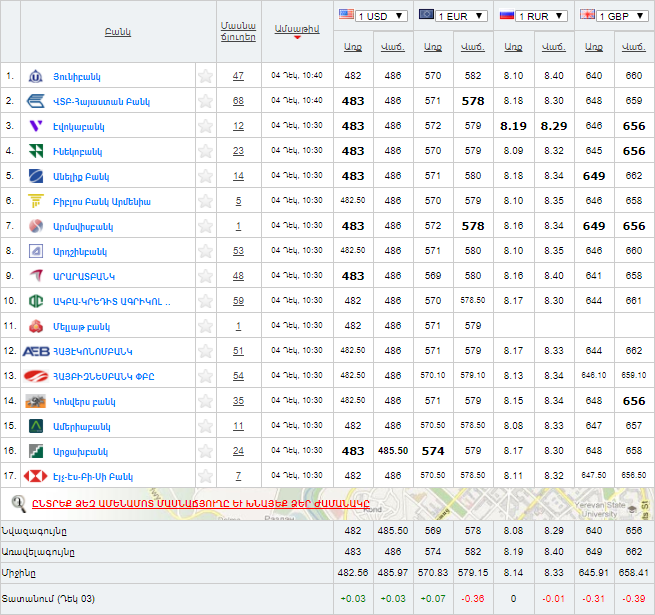Sort by GBP sell column header
Image resolution: width=655 pixels, height=615 pixels.
pyautogui.click(x=634, y=47)
